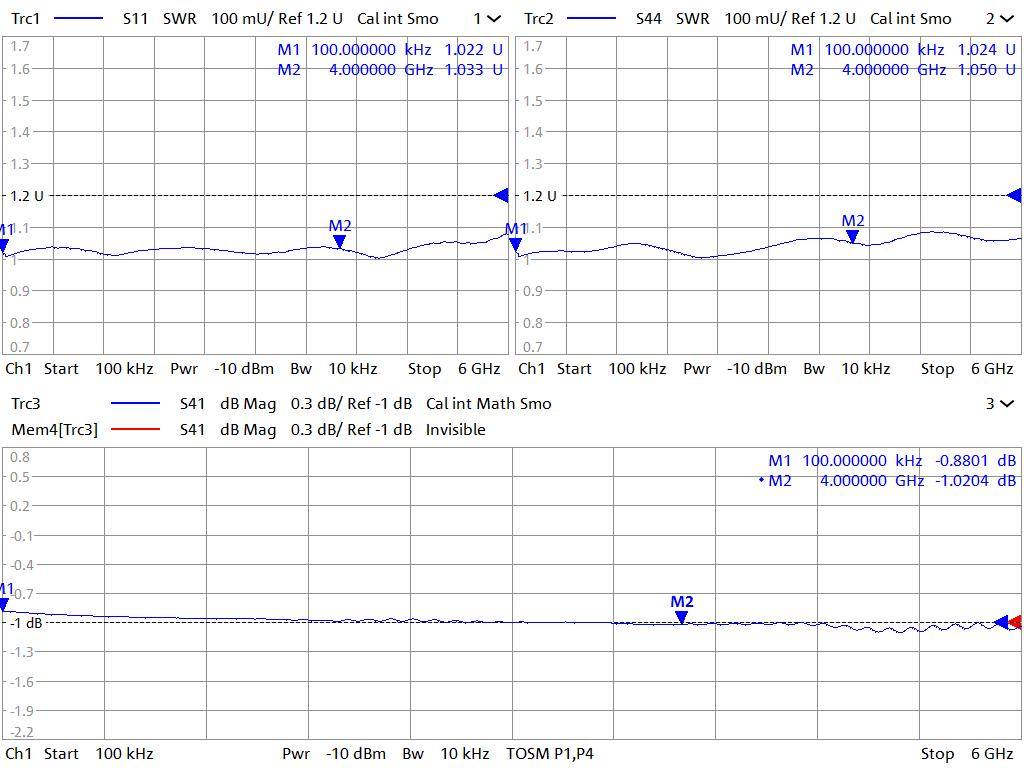Click the M2 marker triangle on the S11 trace
The width and height of the screenshot is (1024, 768).
tap(340, 241)
